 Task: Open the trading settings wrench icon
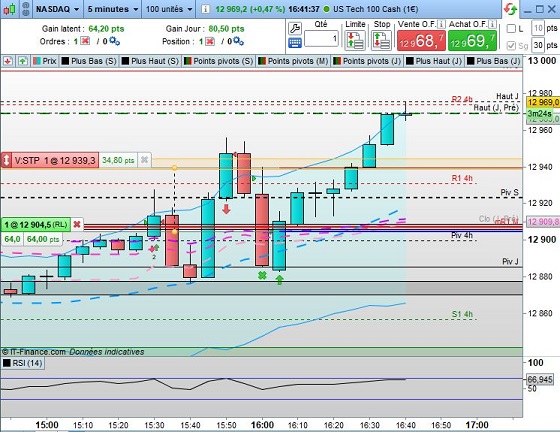(x=295, y=28)
